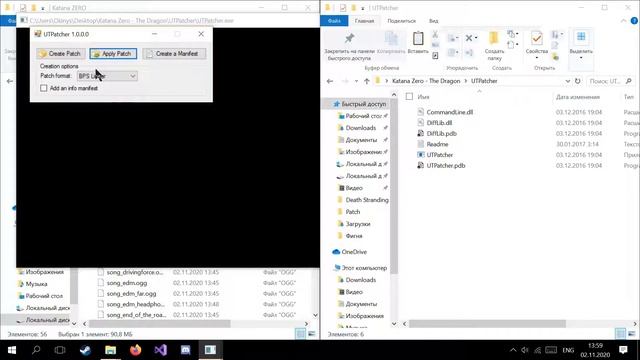Click the search UTPatcher field
The image size is (640, 360).
[x=611, y=81]
